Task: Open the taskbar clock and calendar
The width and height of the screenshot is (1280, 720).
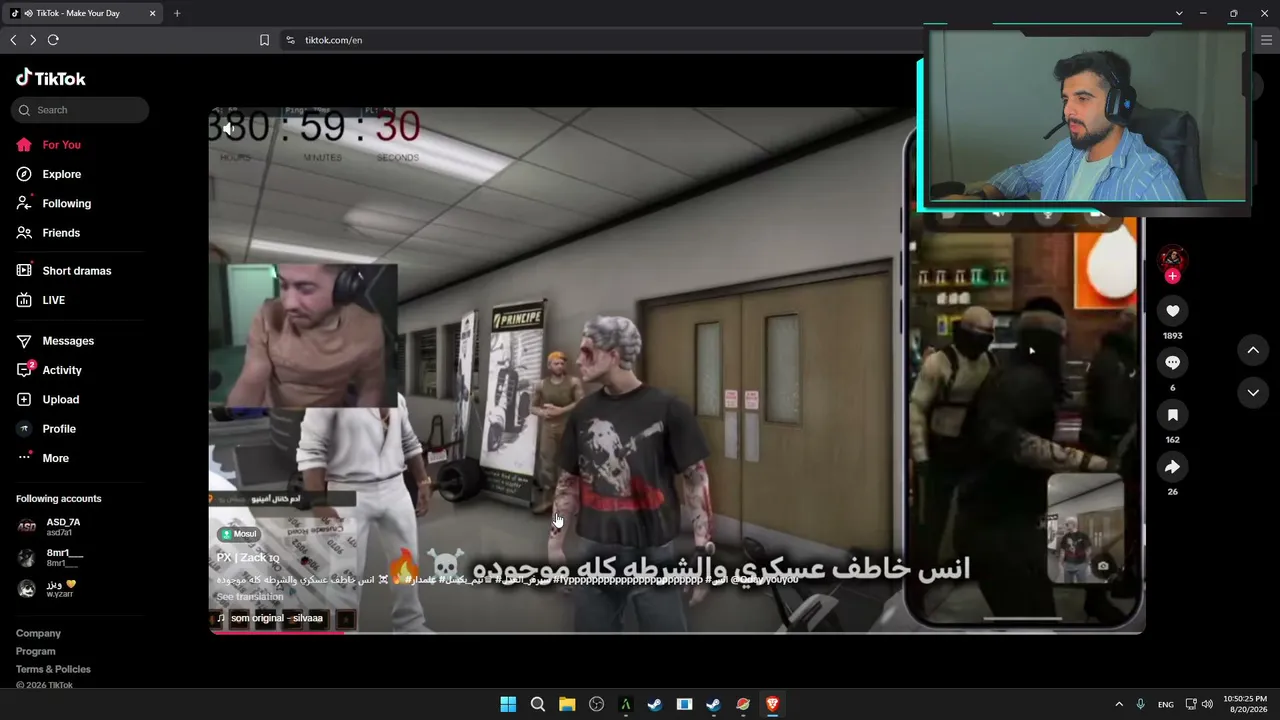Action: click(1245, 704)
